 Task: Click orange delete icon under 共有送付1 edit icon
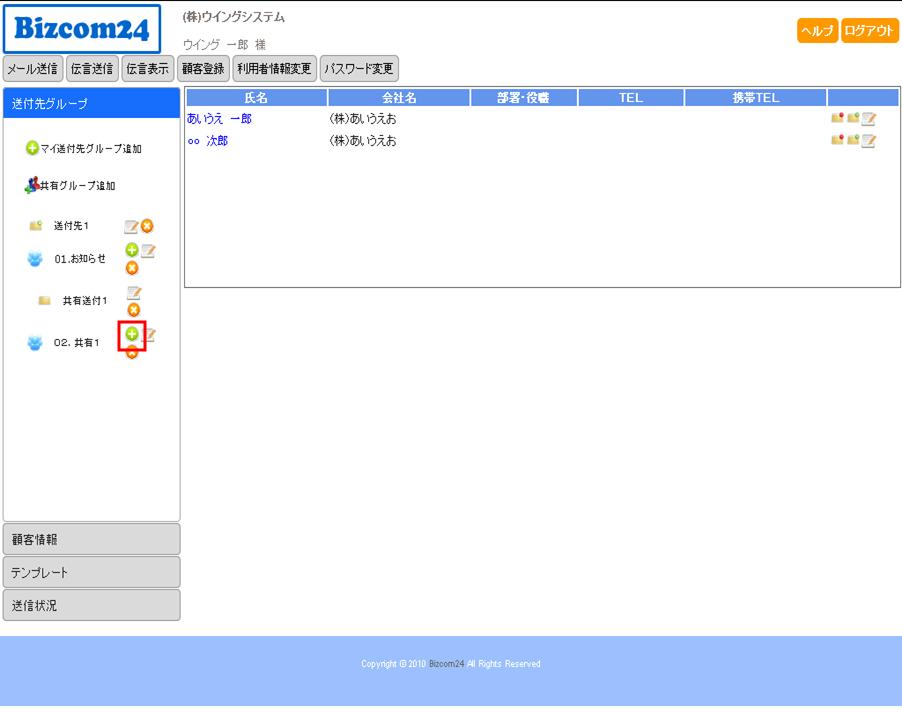133,310
